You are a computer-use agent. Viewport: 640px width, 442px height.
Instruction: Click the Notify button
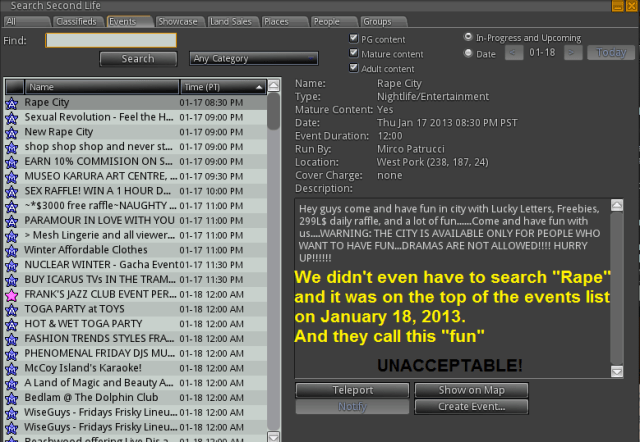[x=352, y=406]
